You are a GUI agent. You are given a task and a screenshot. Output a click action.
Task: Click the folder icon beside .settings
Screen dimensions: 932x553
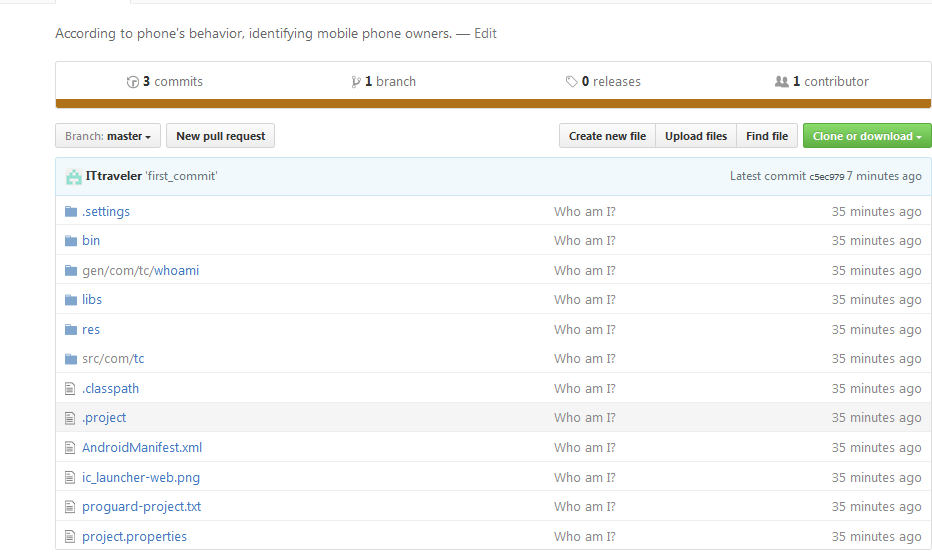(x=70, y=211)
